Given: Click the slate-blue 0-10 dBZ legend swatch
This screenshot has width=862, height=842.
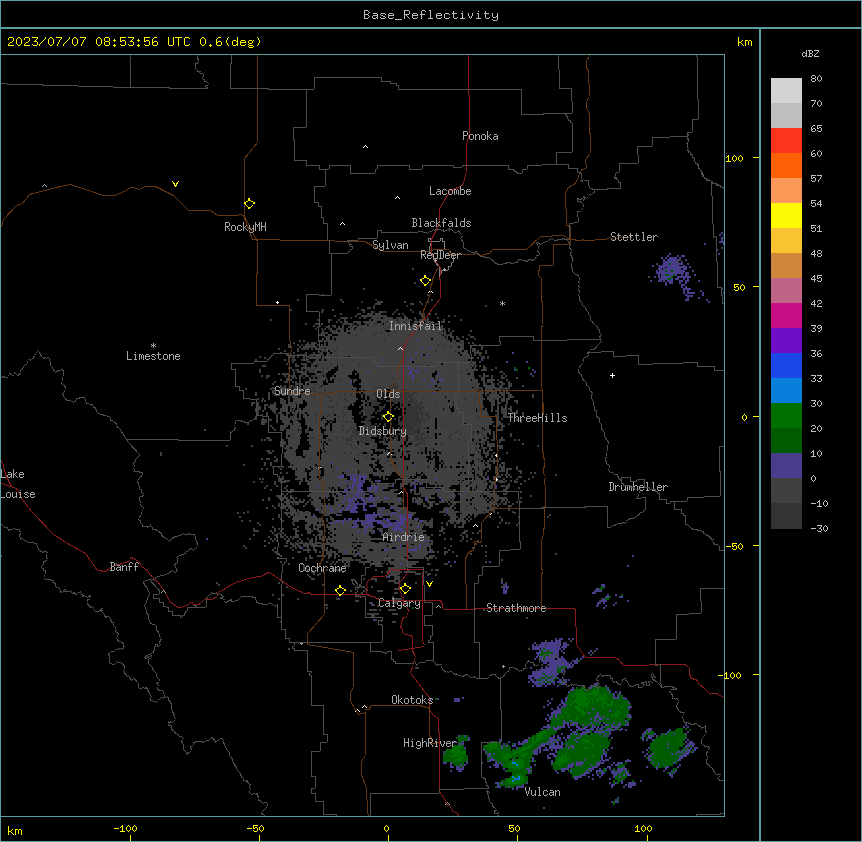Looking at the screenshot, I should (x=786, y=466).
